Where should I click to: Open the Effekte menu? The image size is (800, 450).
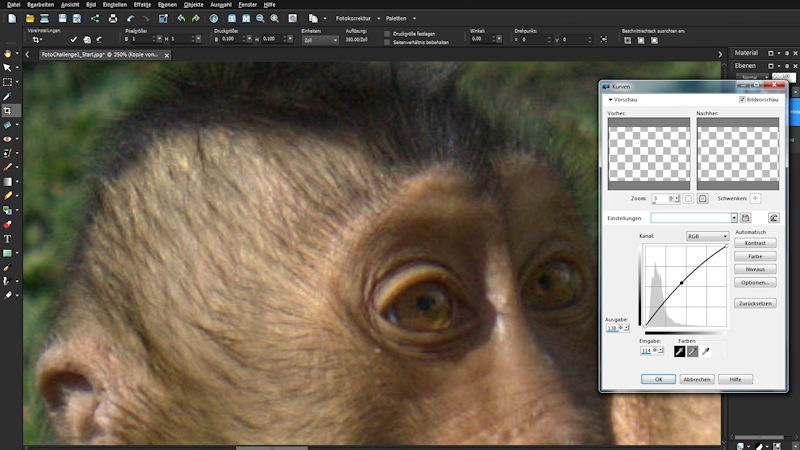142,5
